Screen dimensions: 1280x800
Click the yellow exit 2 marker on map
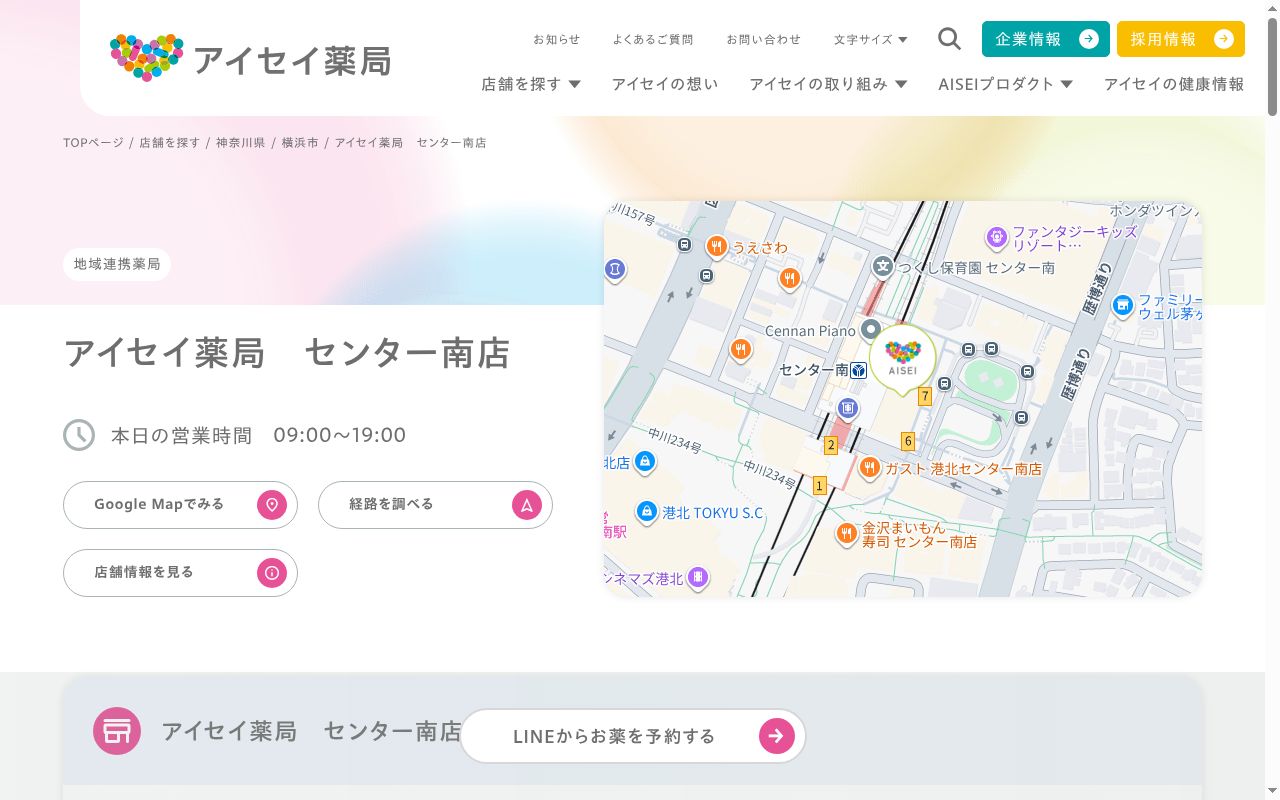pos(831,446)
